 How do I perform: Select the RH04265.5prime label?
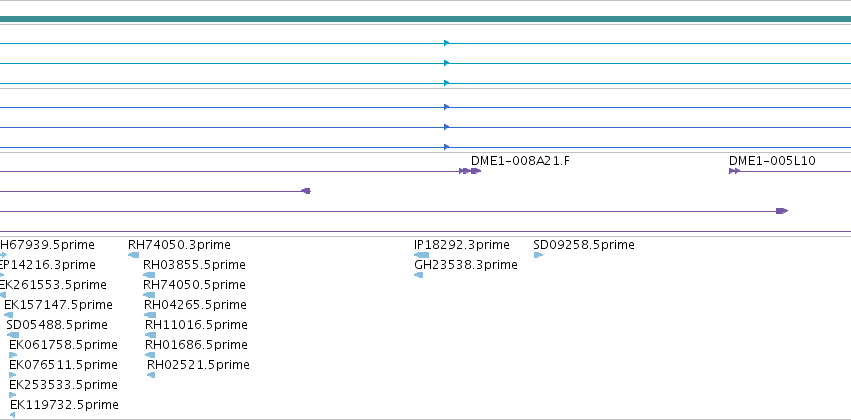click(x=195, y=305)
